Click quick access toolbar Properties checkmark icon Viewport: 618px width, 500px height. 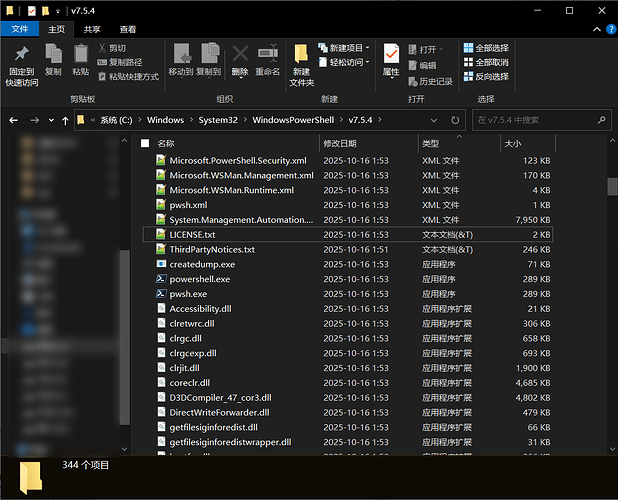pos(32,11)
